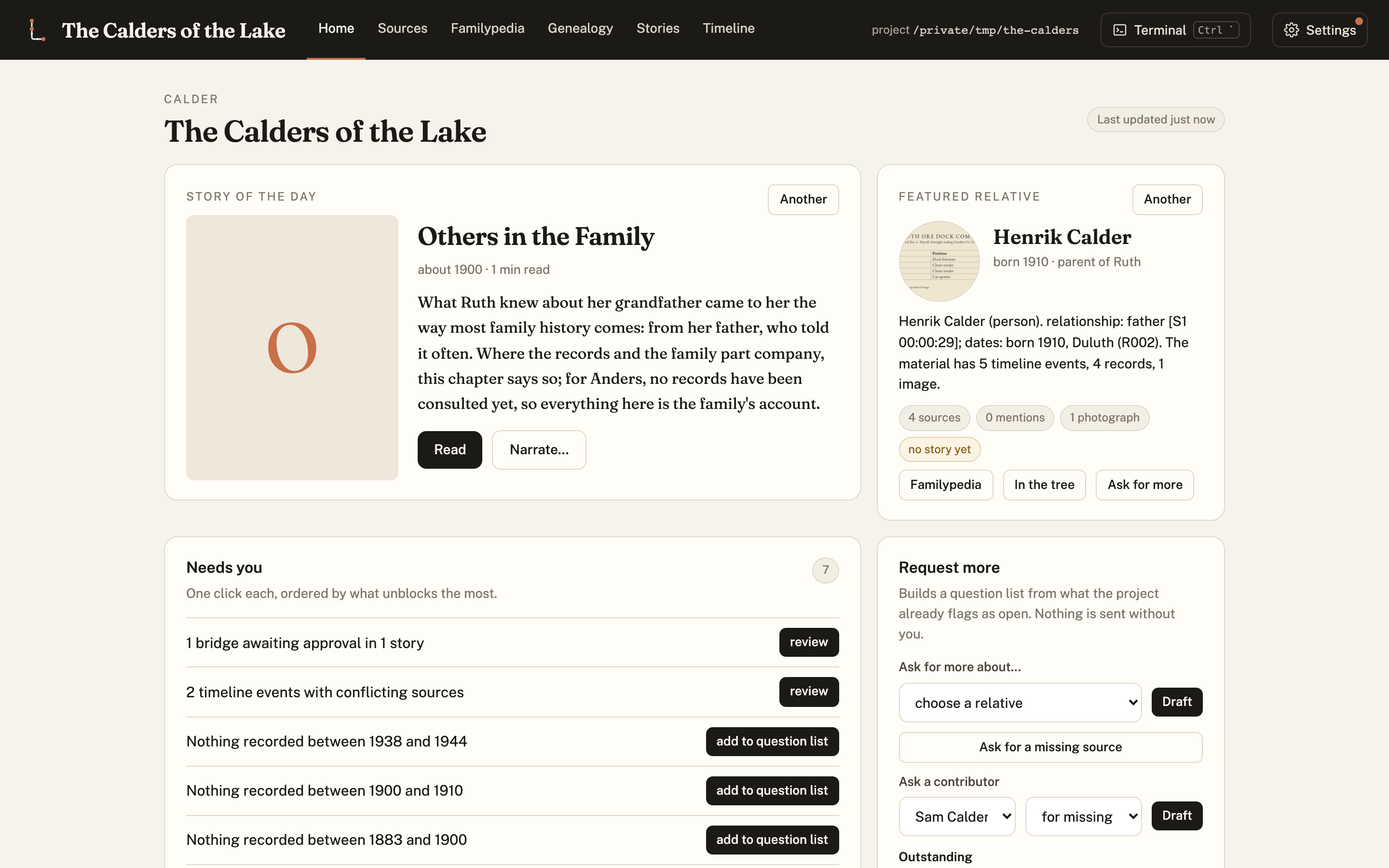Image resolution: width=1389 pixels, height=868 pixels.
Task: Click Draft beside choose a relative
Action: (1177, 702)
